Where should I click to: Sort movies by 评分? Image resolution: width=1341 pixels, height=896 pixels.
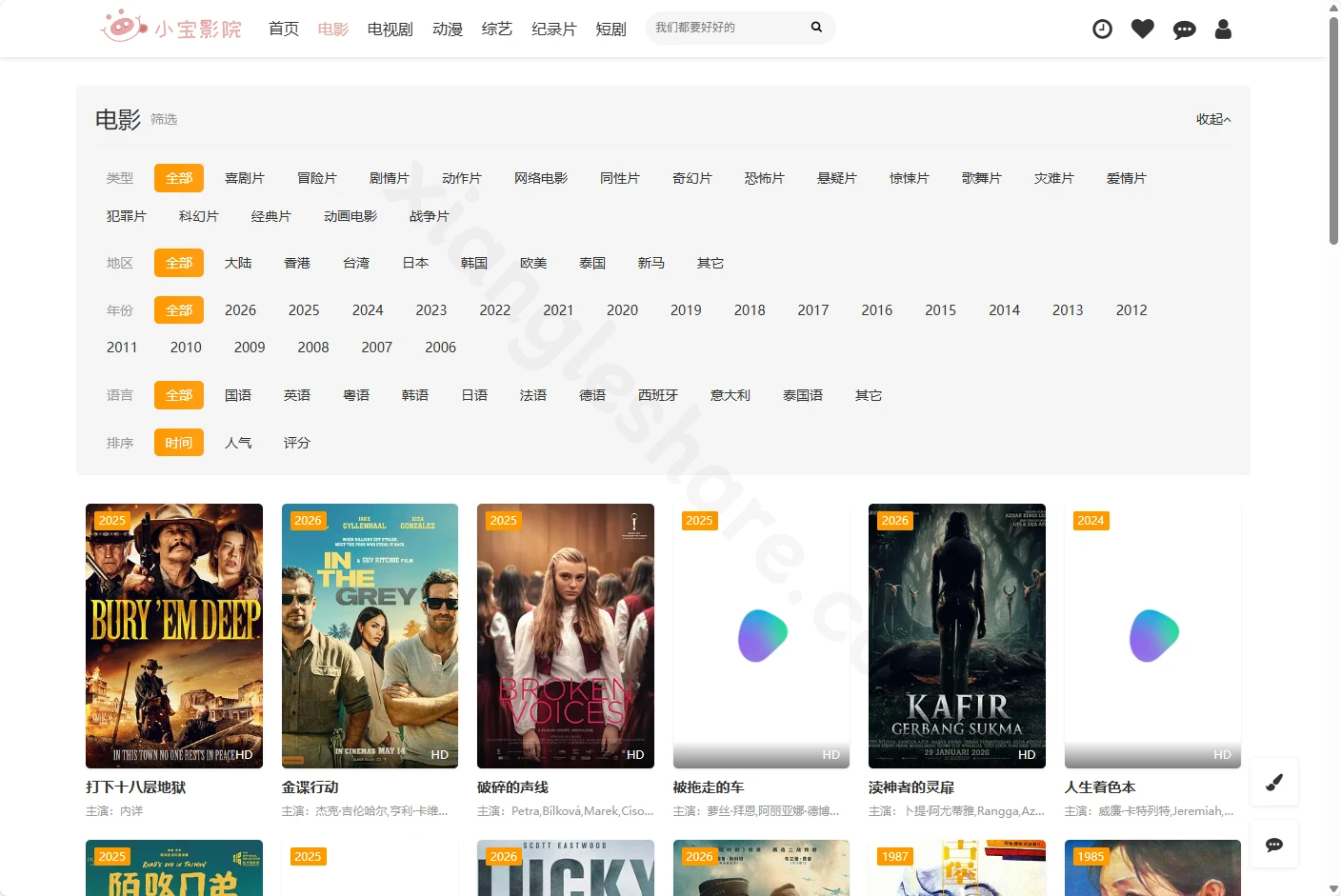pyautogui.click(x=297, y=443)
